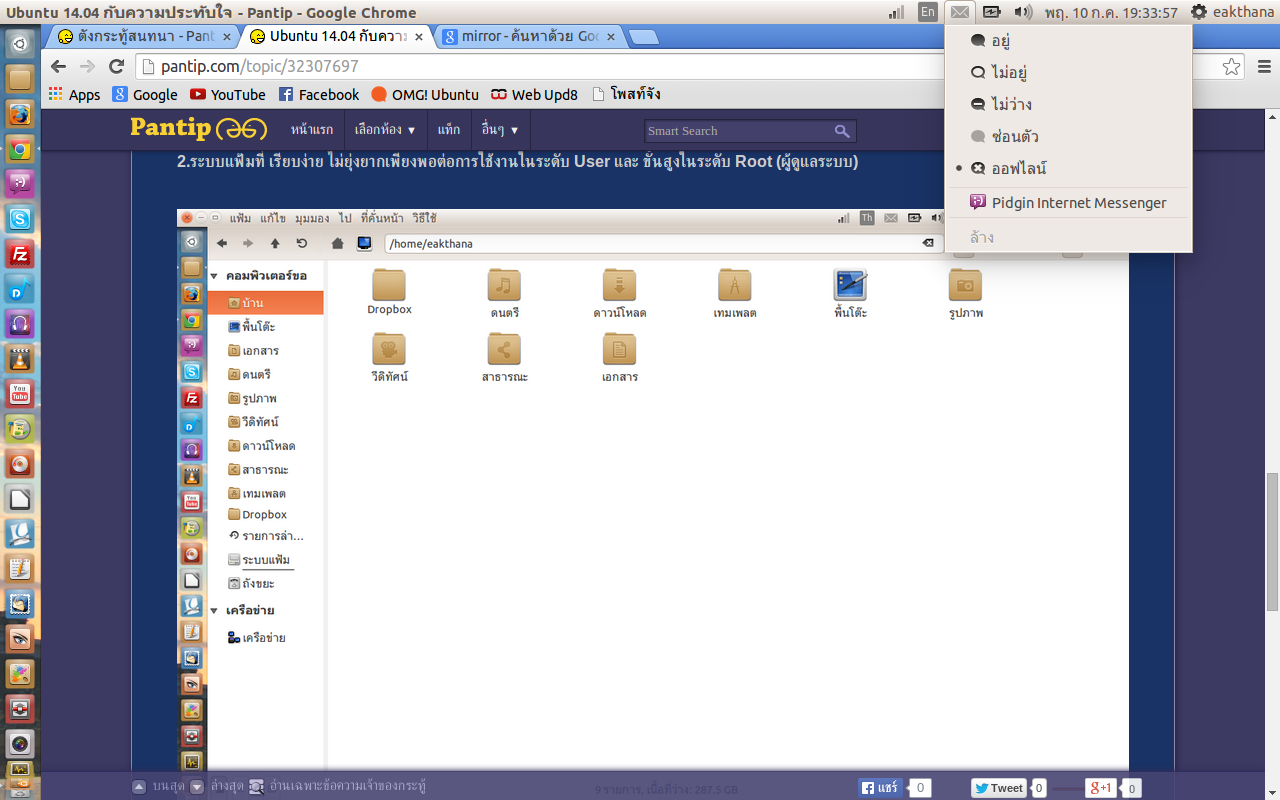This screenshot has height=800, width=1280.
Task: Open the Facebook bookmark
Action: pyautogui.click(x=319, y=94)
